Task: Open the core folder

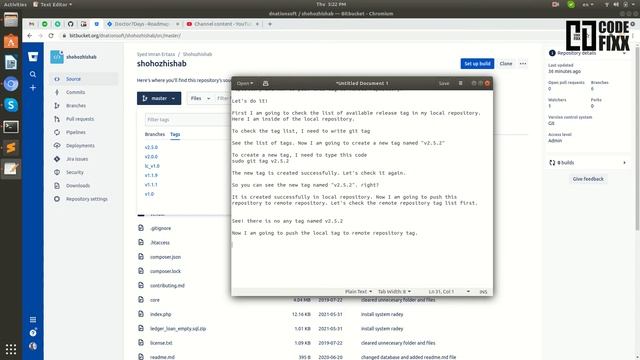Action: click(155, 300)
